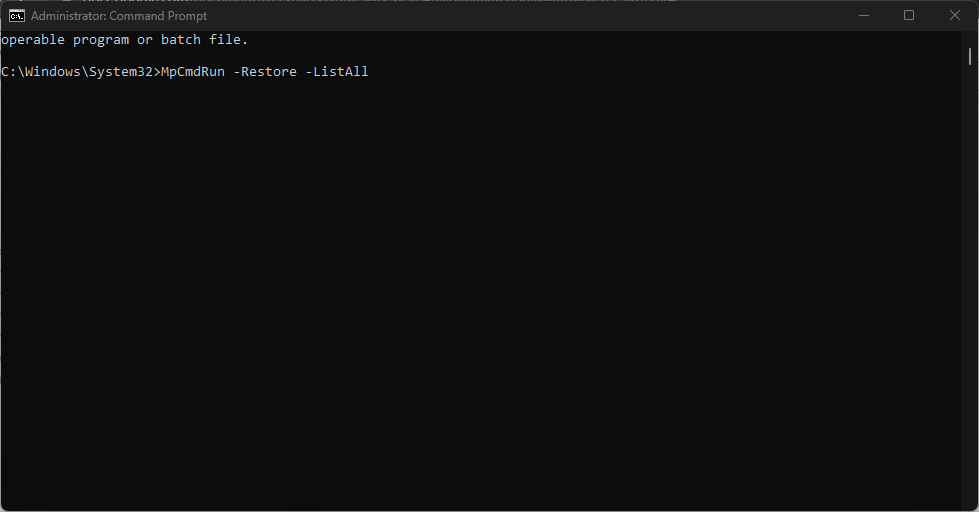This screenshot has width=979, height=512.
Task: Minimize the Command Prompt window
Action: pos(863,15)
